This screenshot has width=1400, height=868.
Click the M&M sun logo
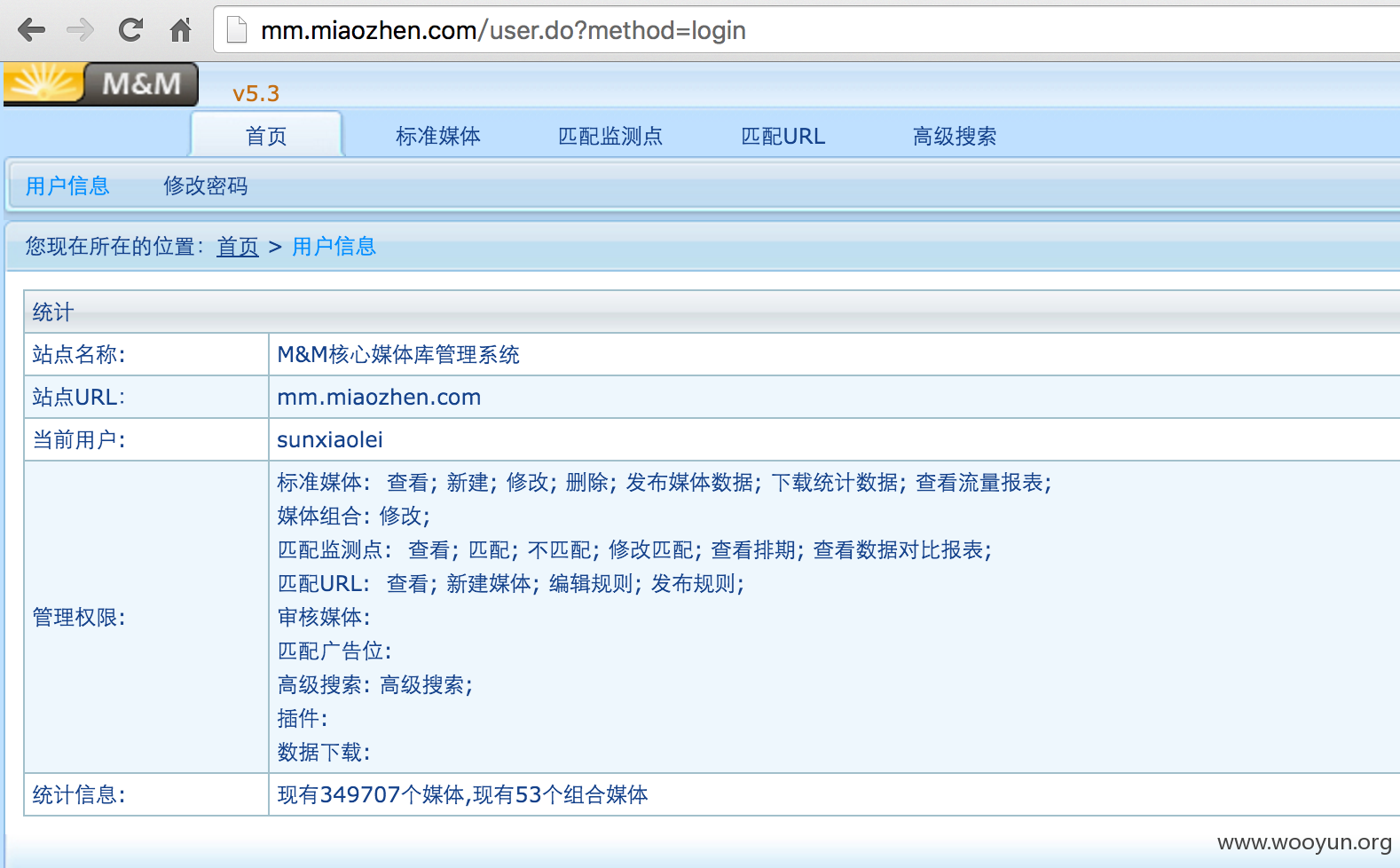point(100,84)
